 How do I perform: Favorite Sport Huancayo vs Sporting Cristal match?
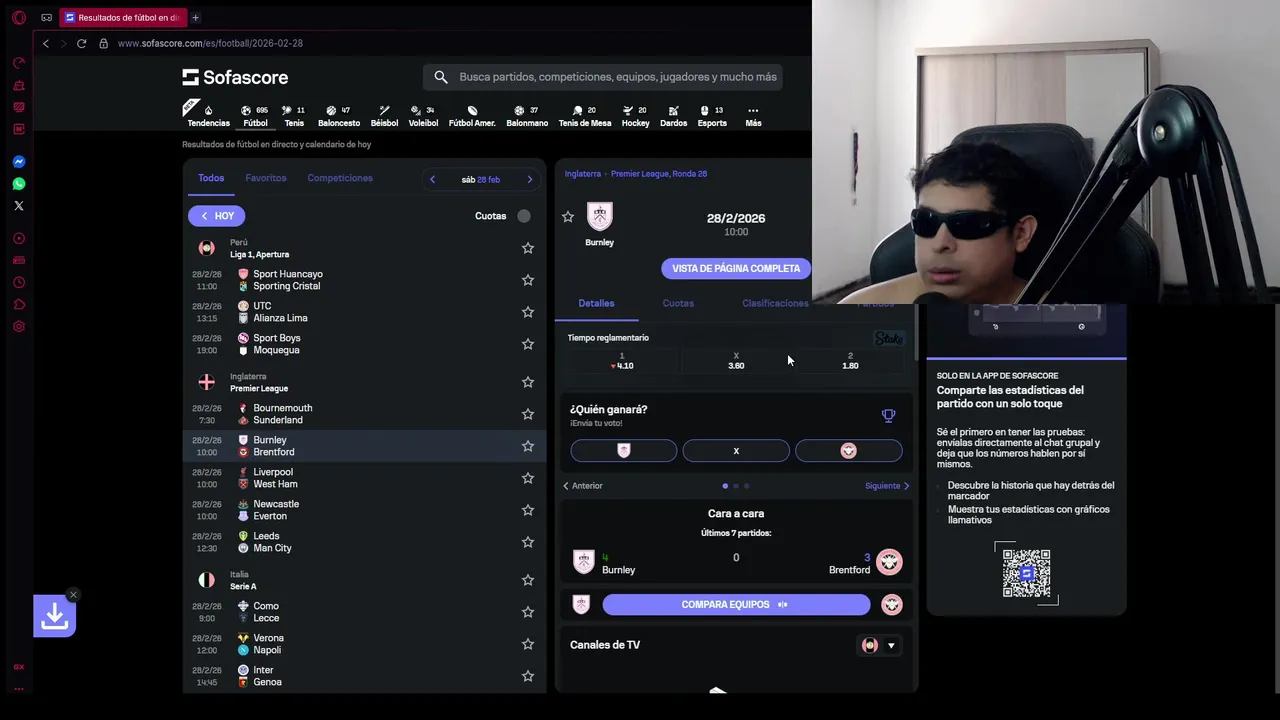tap(528, 280)
